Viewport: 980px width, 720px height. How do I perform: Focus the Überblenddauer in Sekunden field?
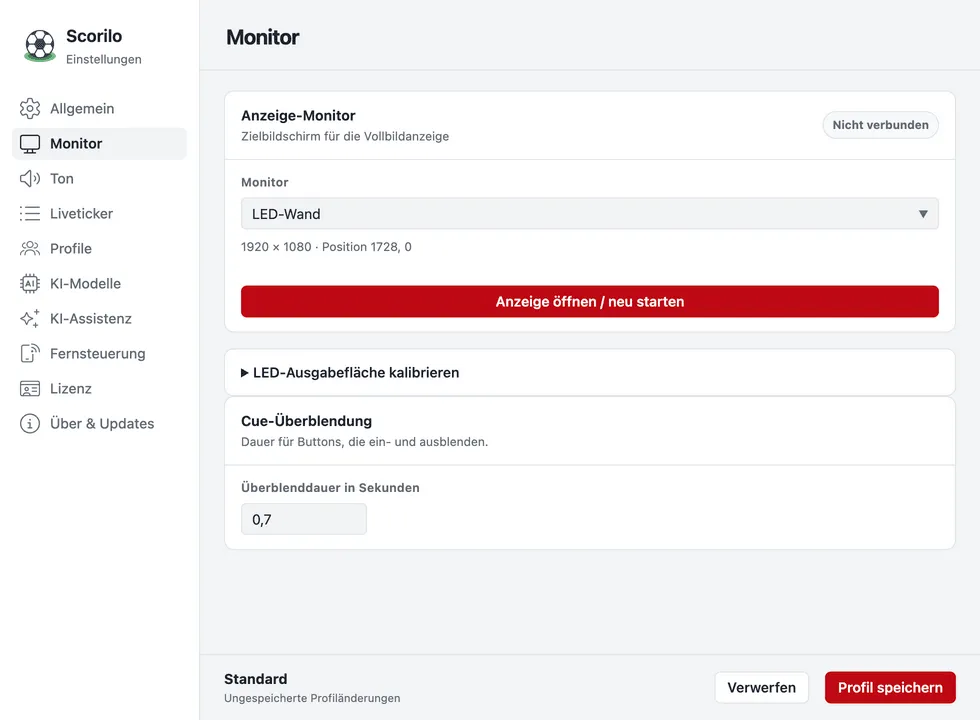(x=304, y=519)
